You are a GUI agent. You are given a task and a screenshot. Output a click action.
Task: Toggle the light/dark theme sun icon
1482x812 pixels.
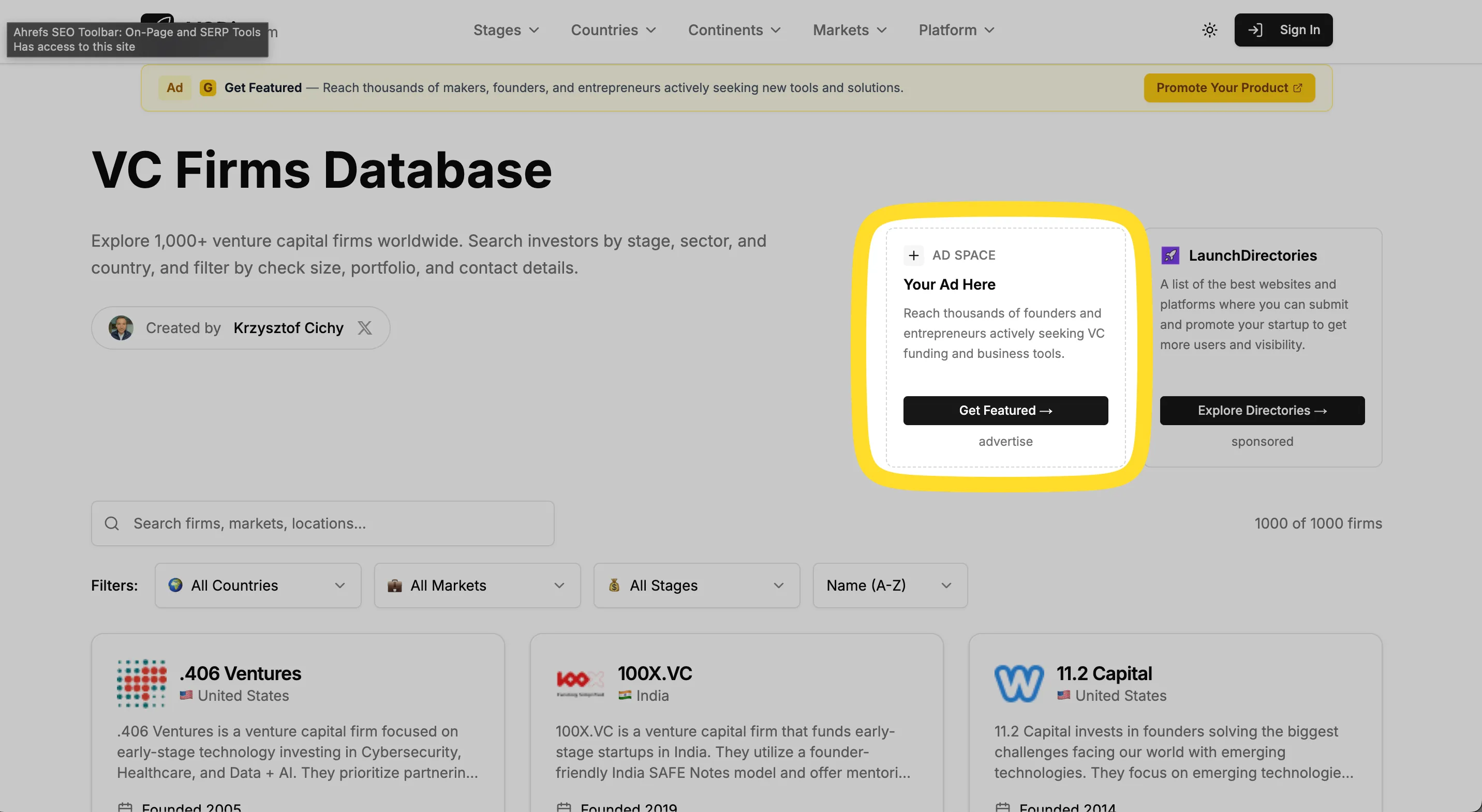1209,30
